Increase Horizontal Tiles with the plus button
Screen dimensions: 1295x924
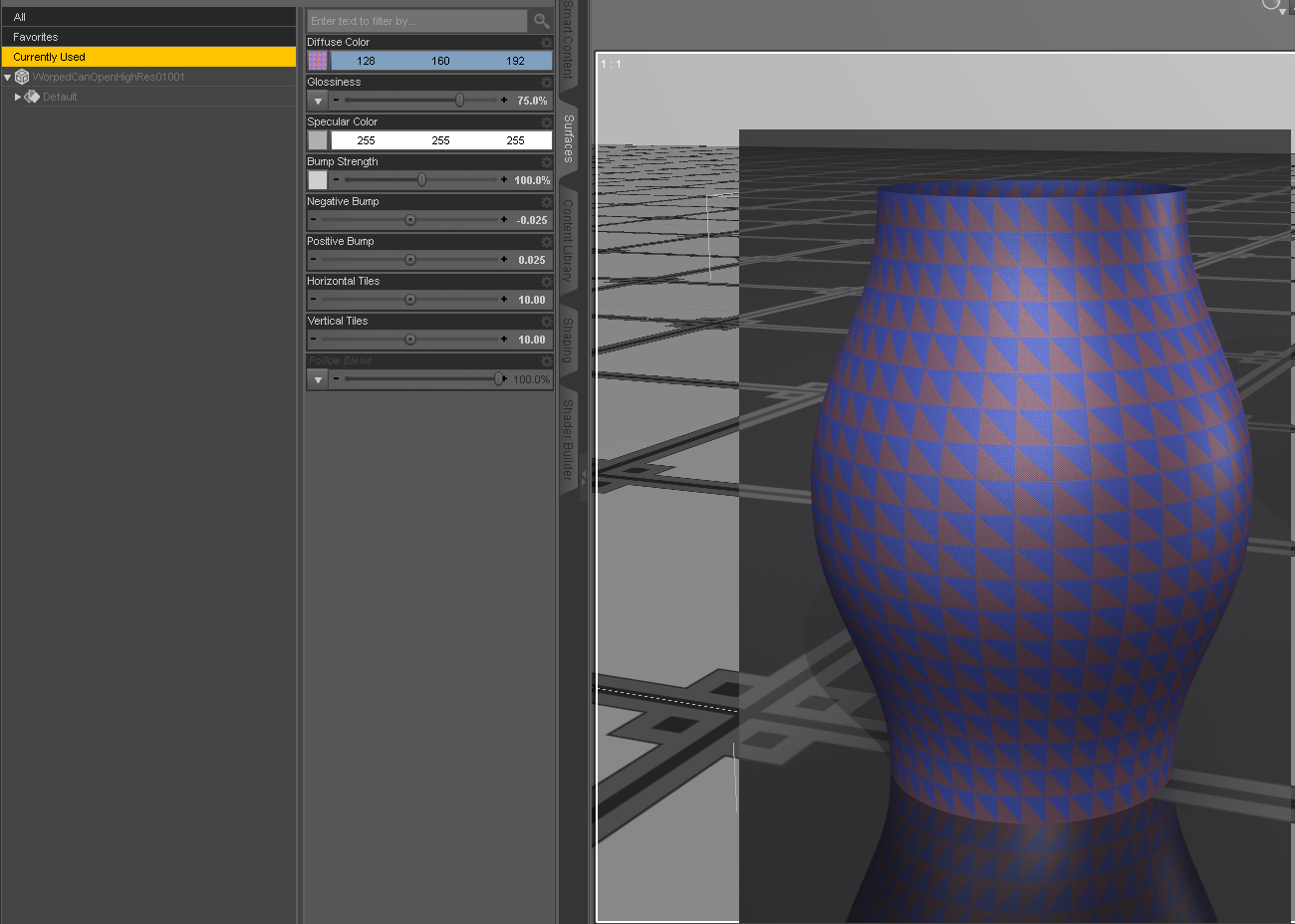[504, 300]
